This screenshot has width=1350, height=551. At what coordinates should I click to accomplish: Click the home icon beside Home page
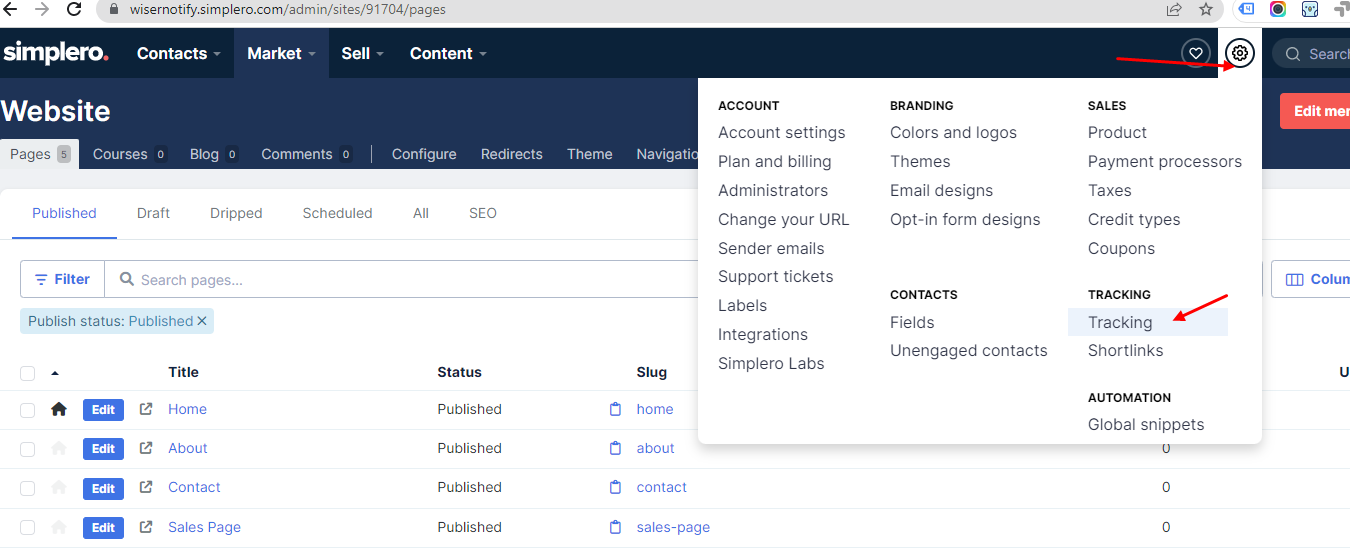[x=59, y=409]
